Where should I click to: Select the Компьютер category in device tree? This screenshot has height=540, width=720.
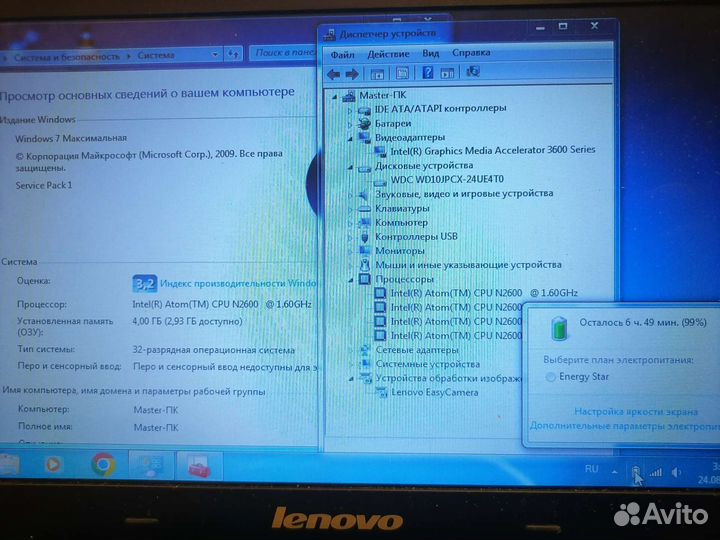point(401,223)
